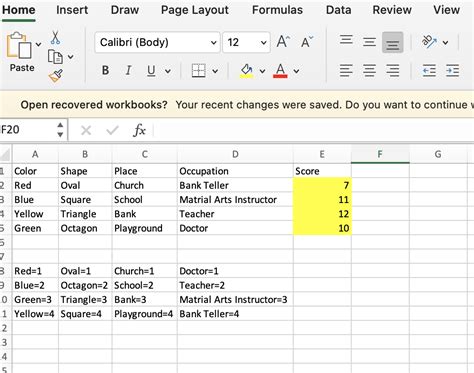Select the Church cell in Place column
Screen dimensions: 474x373
pos(145,185)
